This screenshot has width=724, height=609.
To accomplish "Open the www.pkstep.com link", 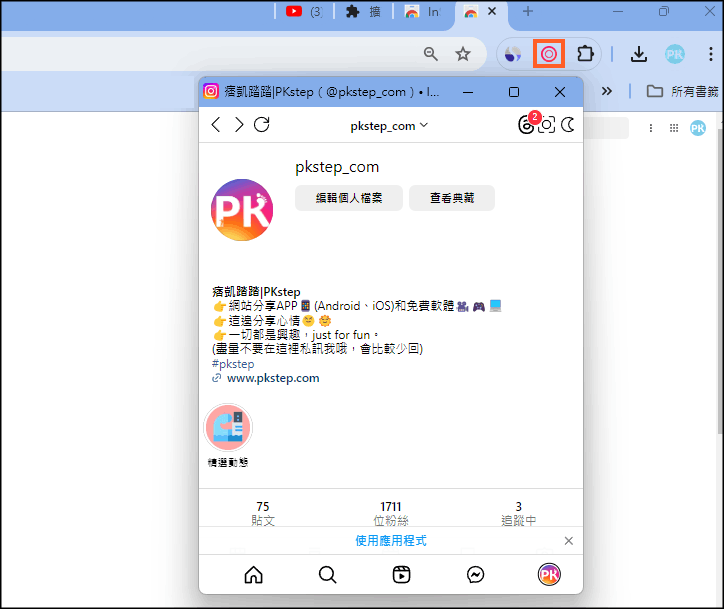I will tap(273, 378).
